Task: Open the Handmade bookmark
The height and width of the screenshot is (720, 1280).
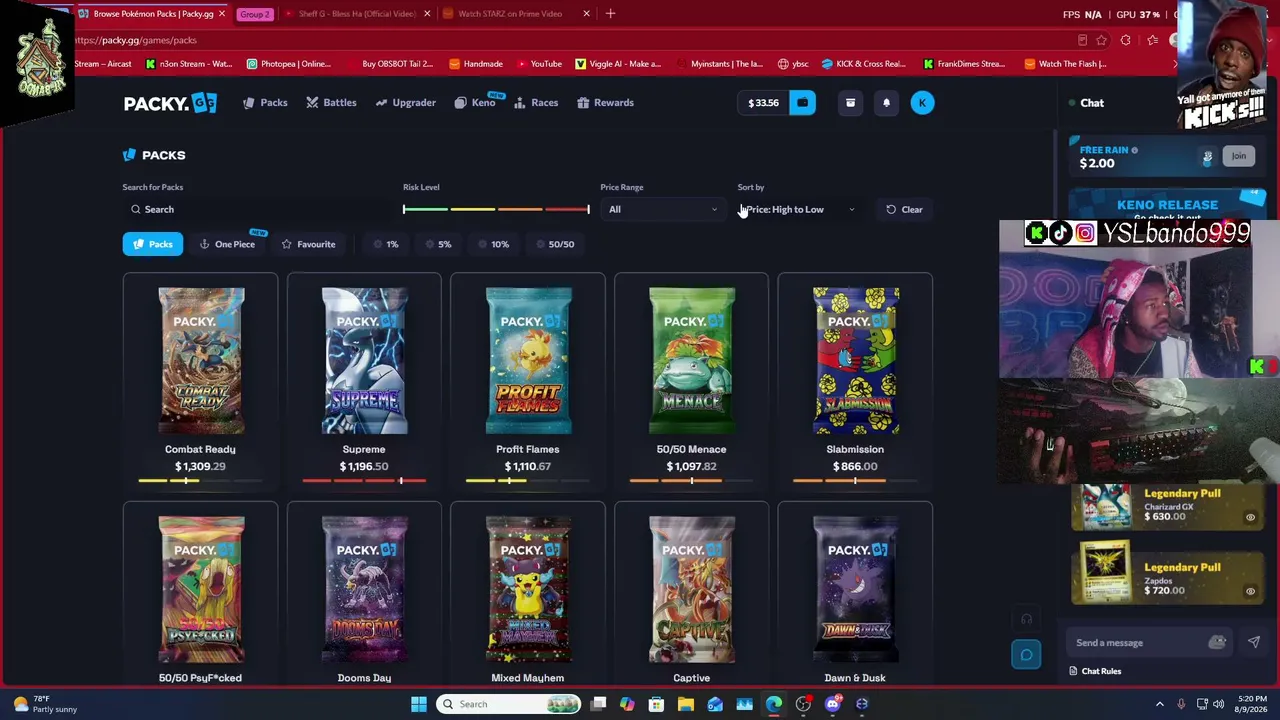Action: (476, 64)
